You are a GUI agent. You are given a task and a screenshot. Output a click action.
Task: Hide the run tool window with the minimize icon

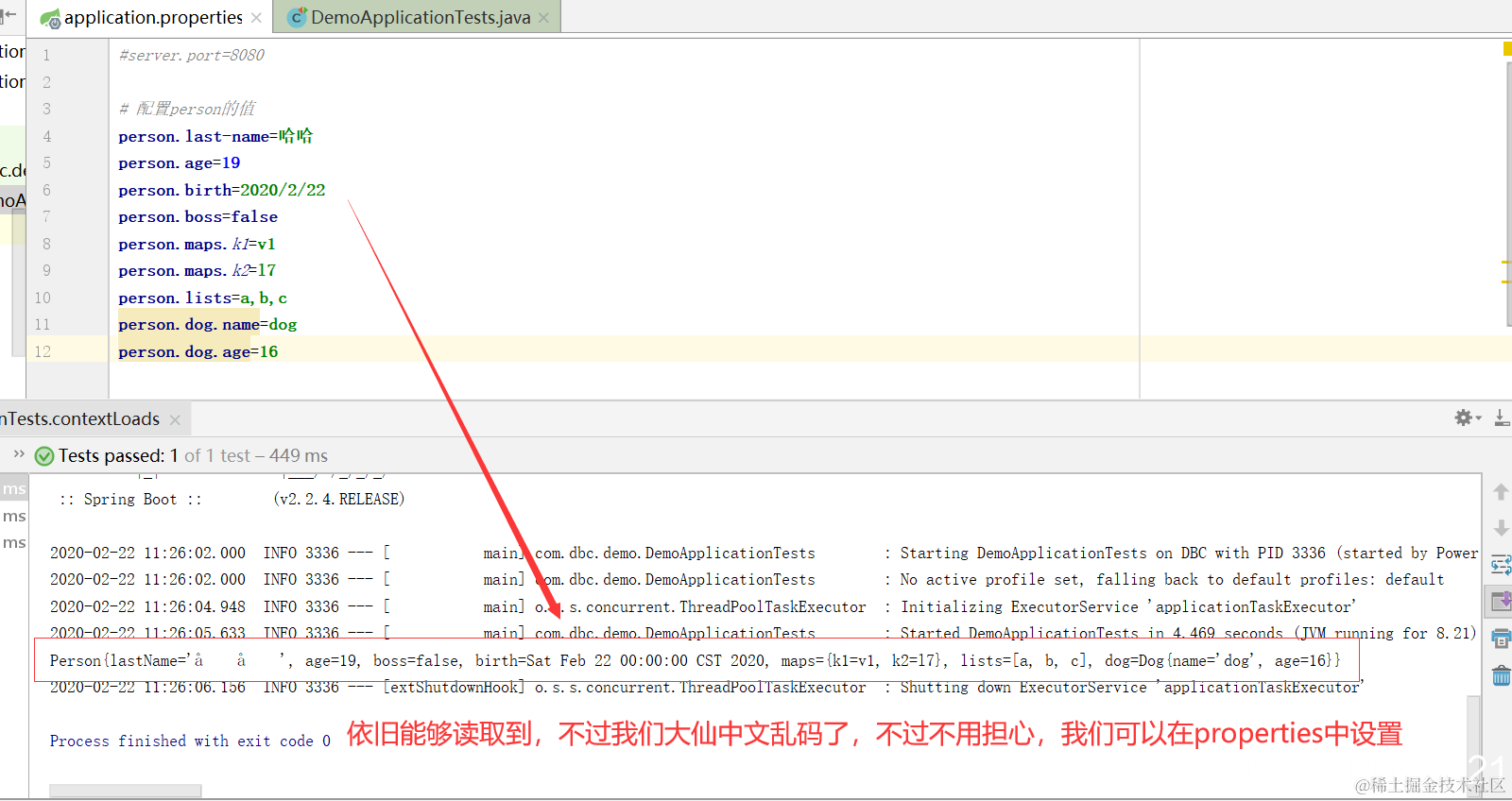pos(1502,418)
